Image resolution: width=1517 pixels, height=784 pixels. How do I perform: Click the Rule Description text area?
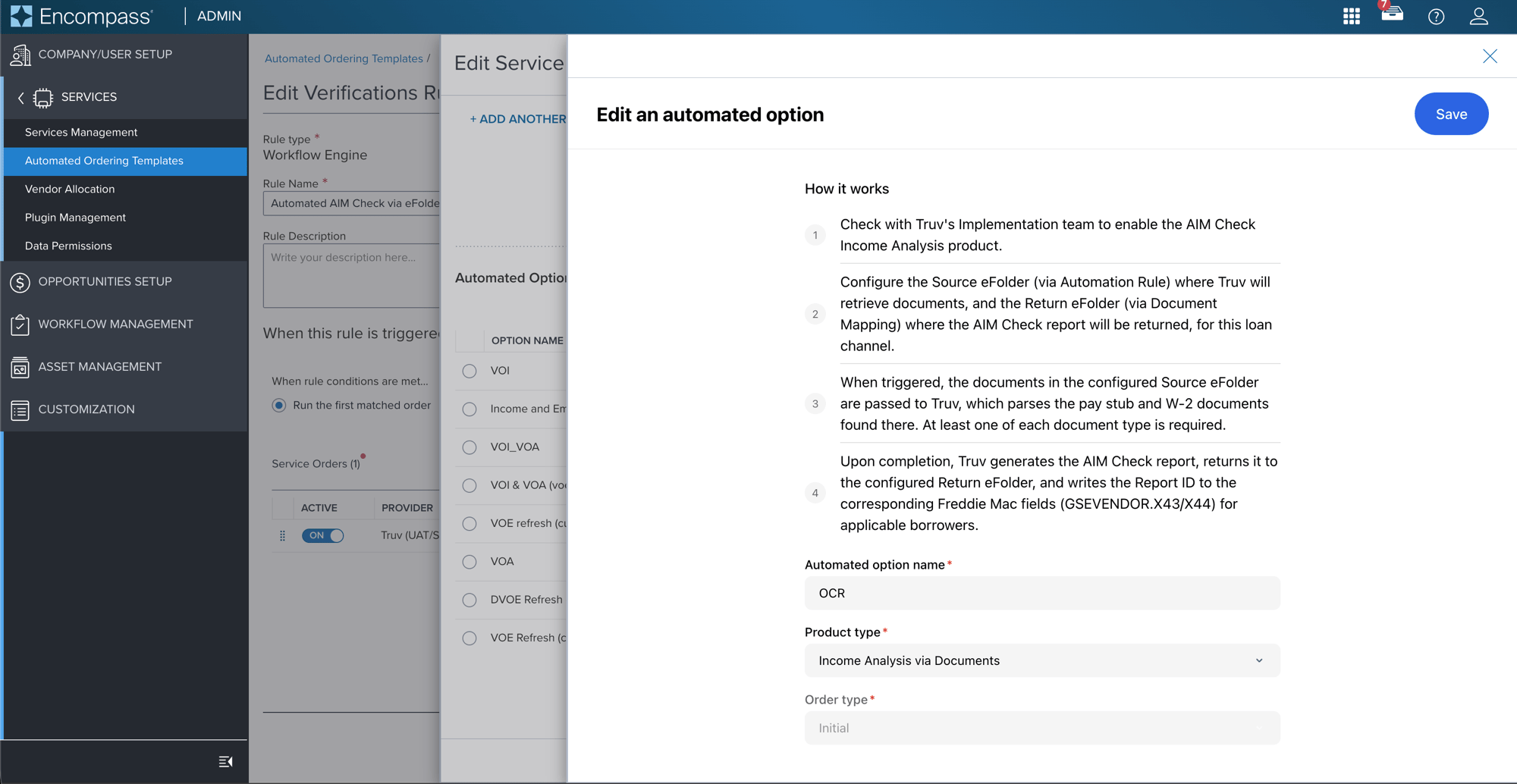tap(351, 275)
